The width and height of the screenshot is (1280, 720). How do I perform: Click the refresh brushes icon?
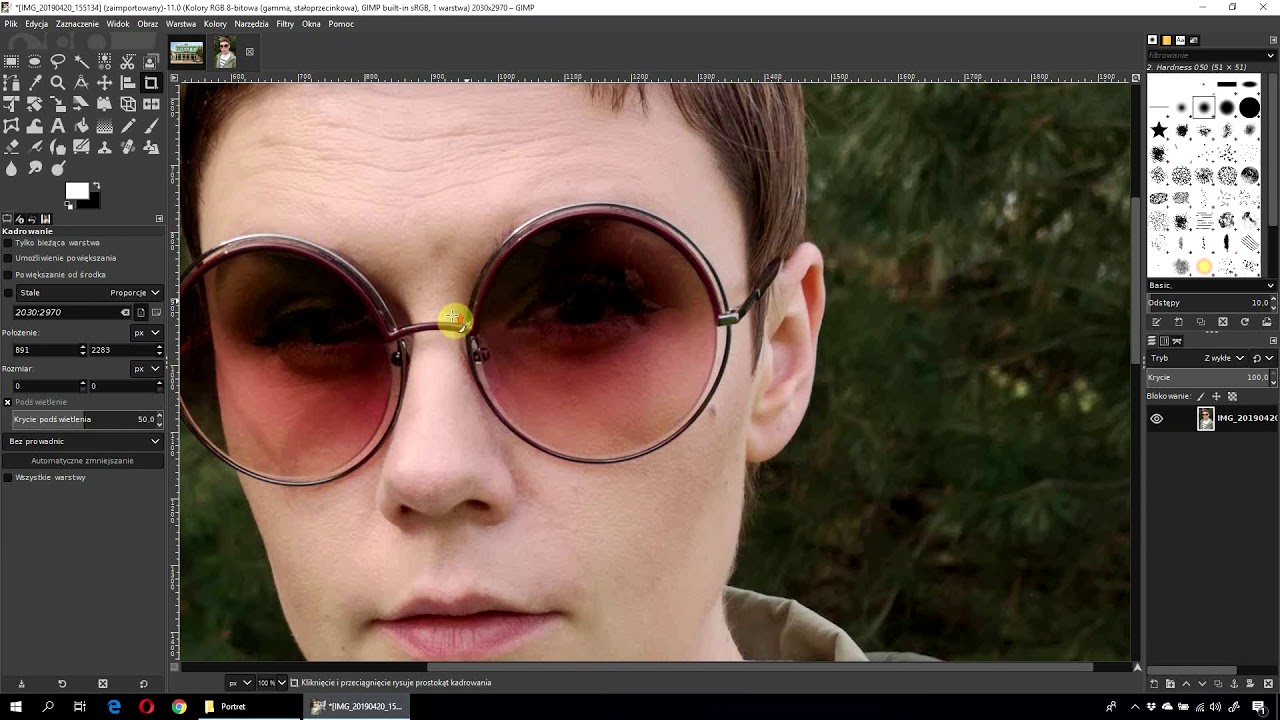coord(1245,322)
